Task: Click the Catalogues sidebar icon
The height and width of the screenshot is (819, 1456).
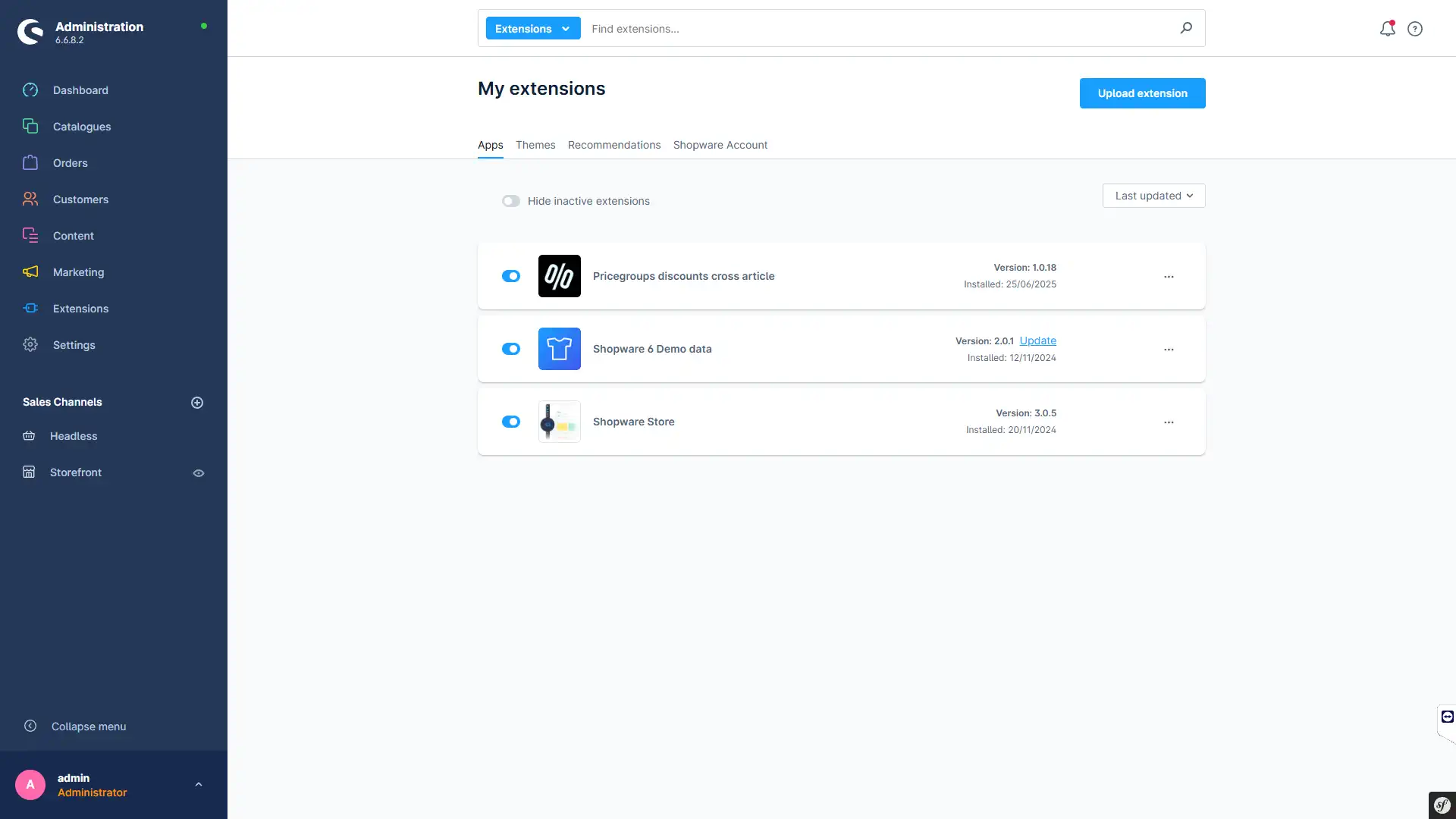Action: [x=30, y=127]
